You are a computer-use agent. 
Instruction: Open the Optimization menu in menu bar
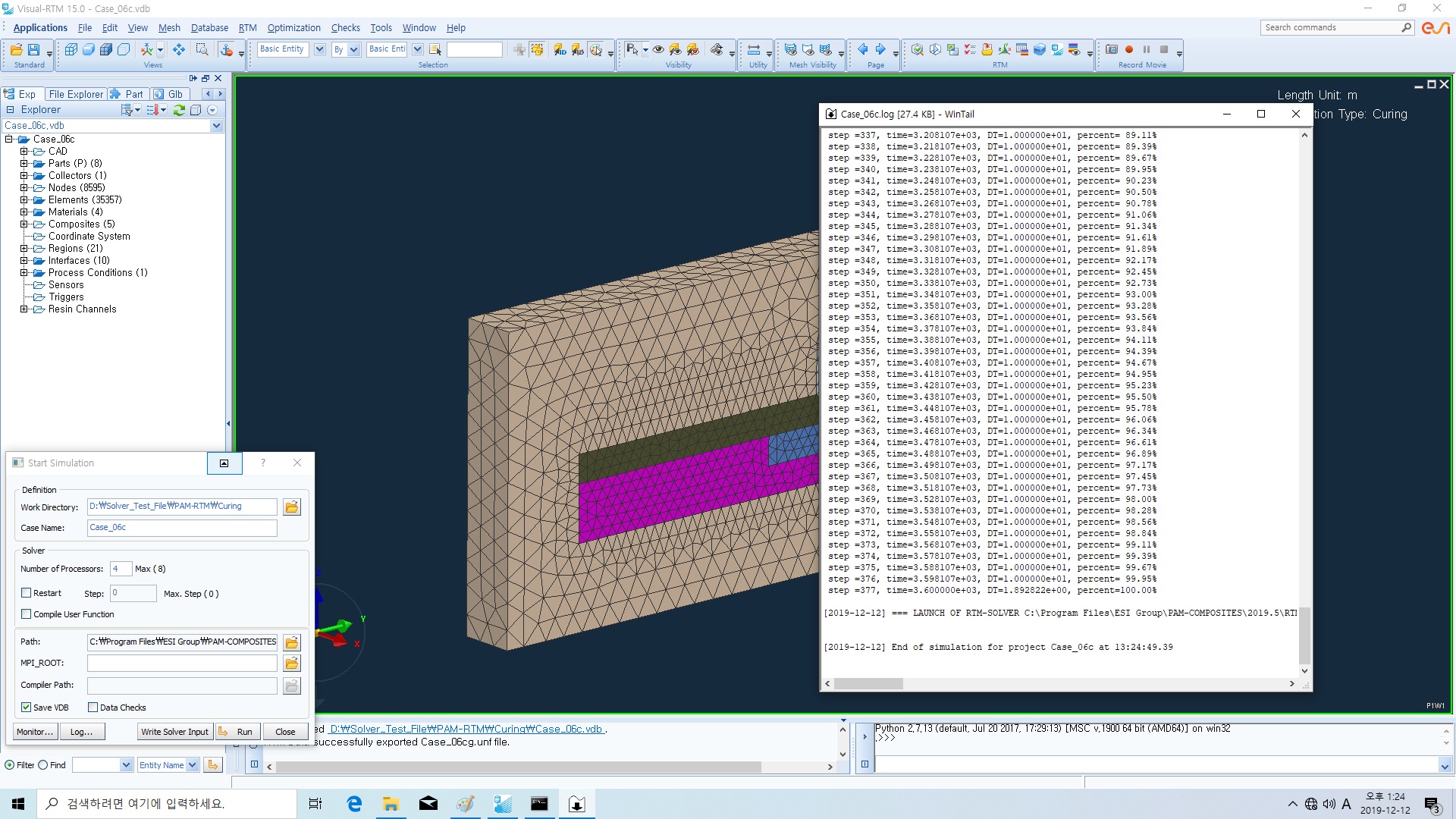293,28
